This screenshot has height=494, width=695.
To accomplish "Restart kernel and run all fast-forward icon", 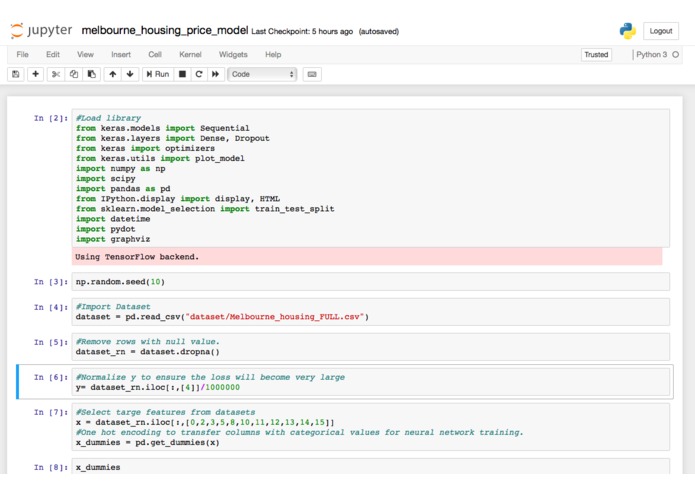I will [215, 74].
